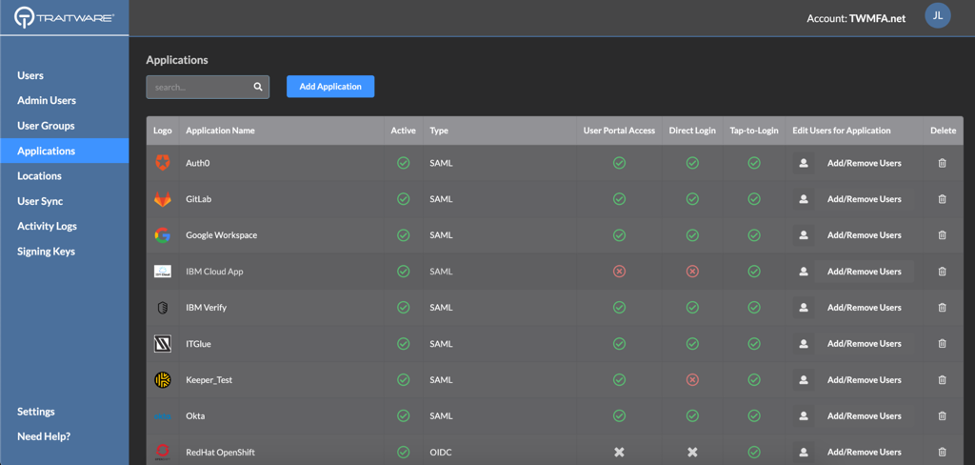The height and width of the screenshot is (466, 977).
Task: Open User Groups section
Action: point(46,126)
